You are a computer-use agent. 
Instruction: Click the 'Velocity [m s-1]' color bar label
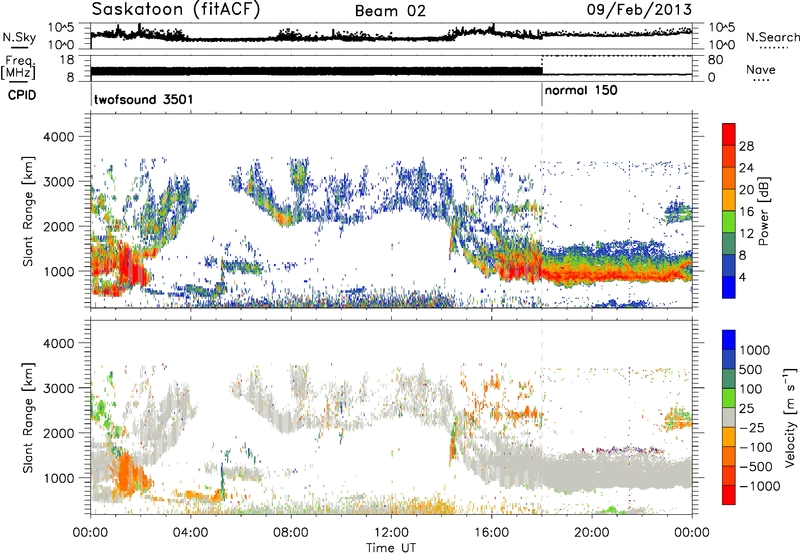[790, 417]
